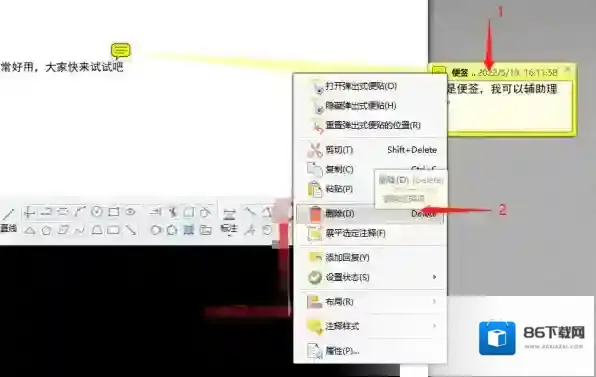Click the polygon-circle tool beside the ellipse
The image size is (596, 377).
(x=172, y=230)
